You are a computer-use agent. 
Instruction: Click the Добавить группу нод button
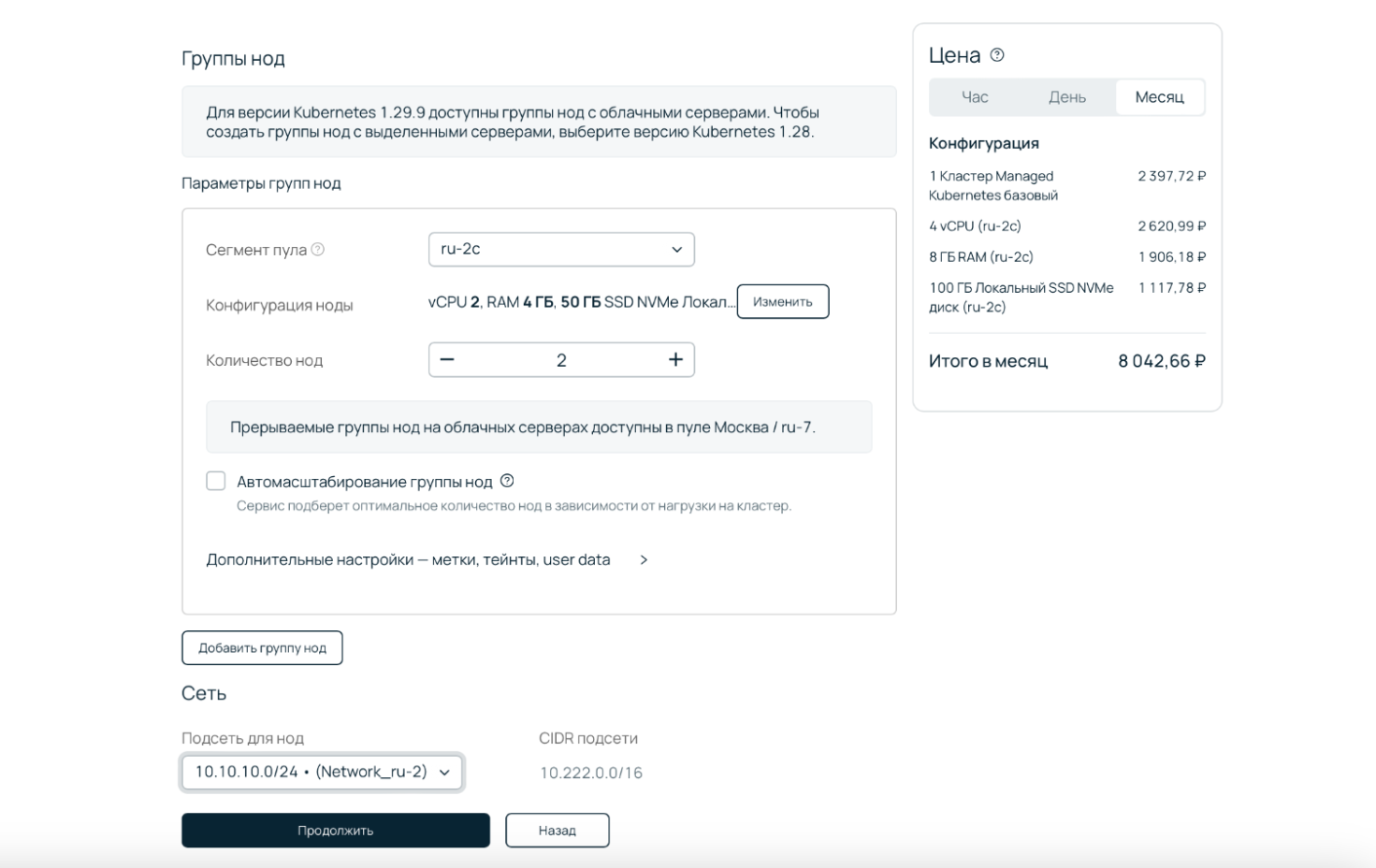pyautogui.click(x=262, y=648)
